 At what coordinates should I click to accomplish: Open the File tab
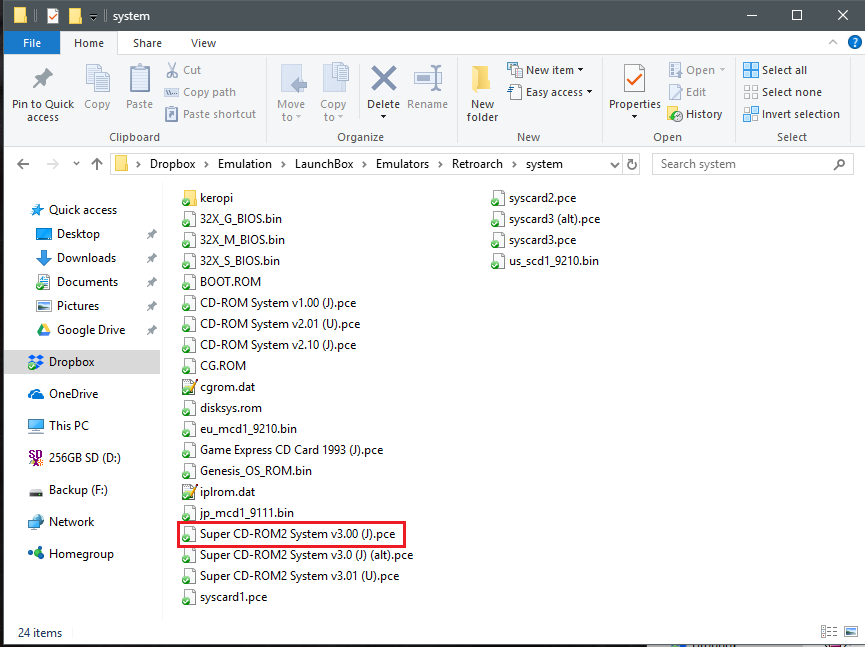pos(32,43)
